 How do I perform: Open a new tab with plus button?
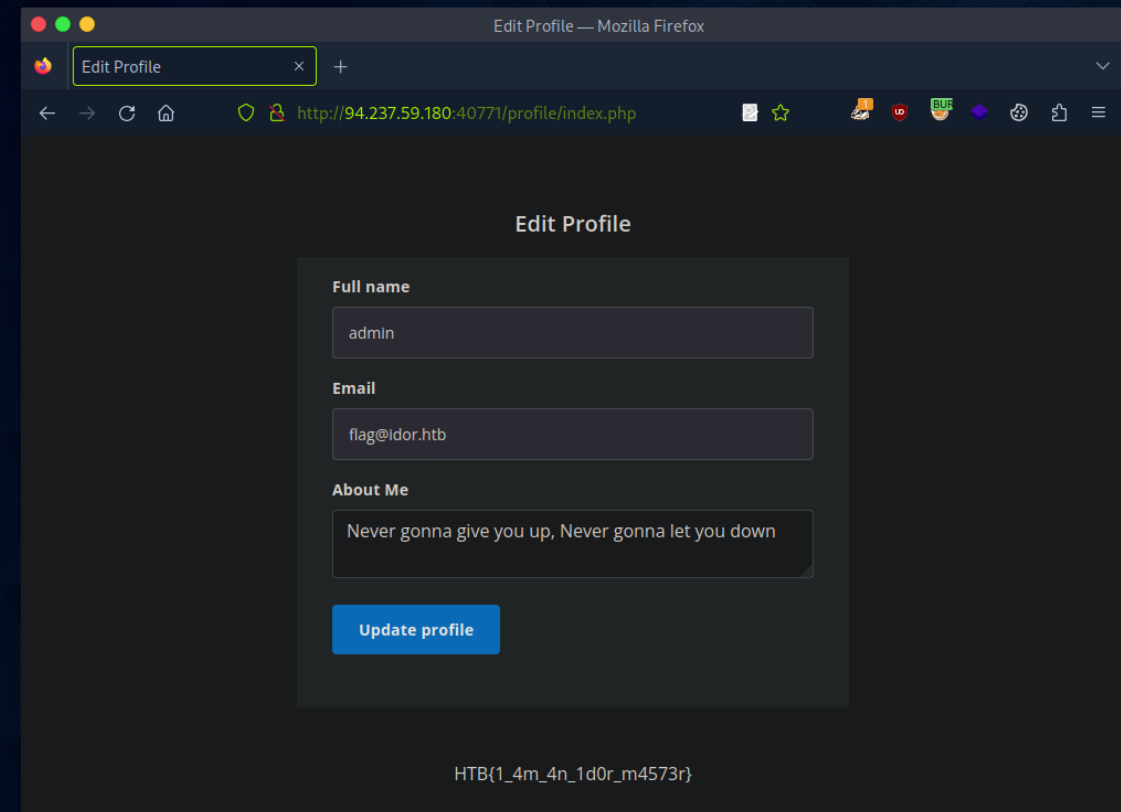340,66
